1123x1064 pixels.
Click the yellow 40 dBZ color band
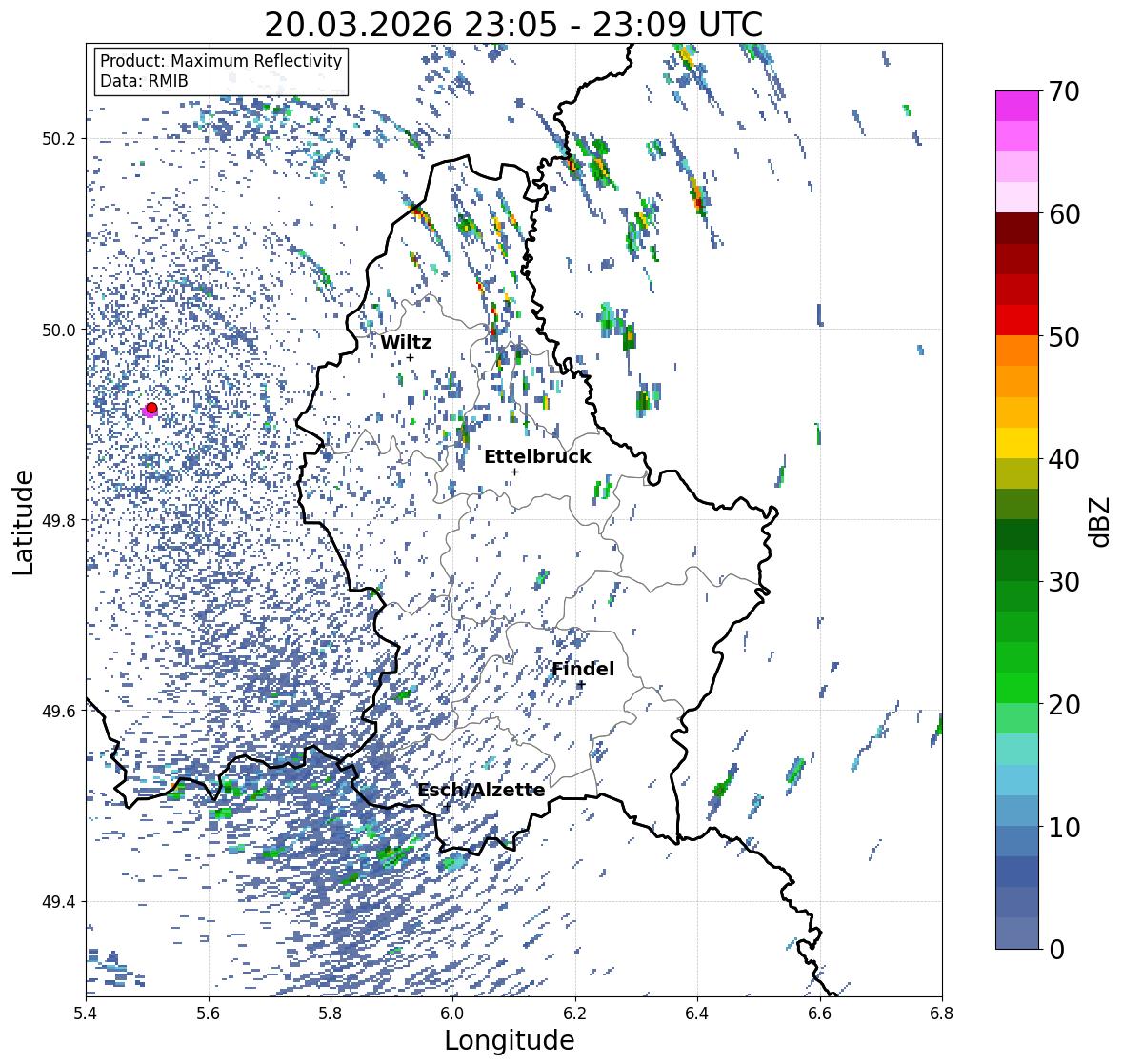(1017, 443)
